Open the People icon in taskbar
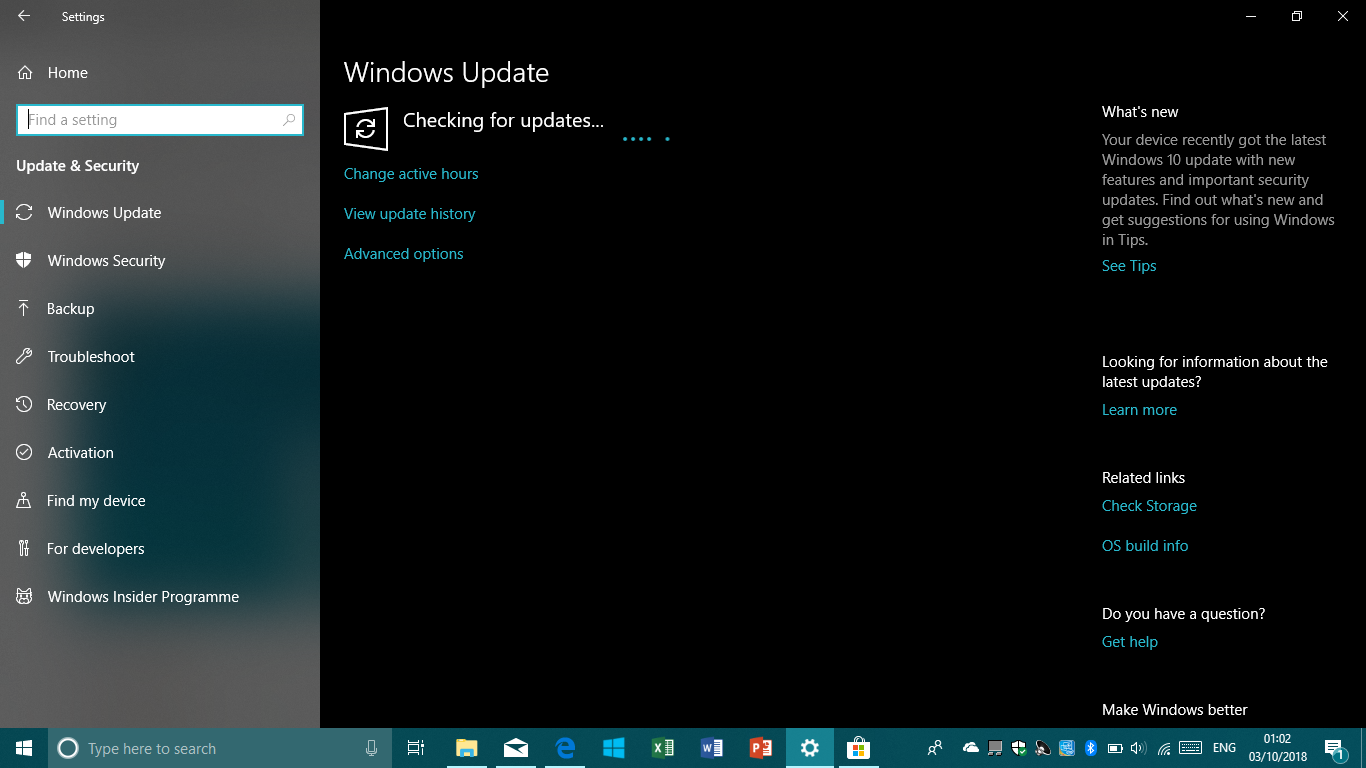 (935, 748)
